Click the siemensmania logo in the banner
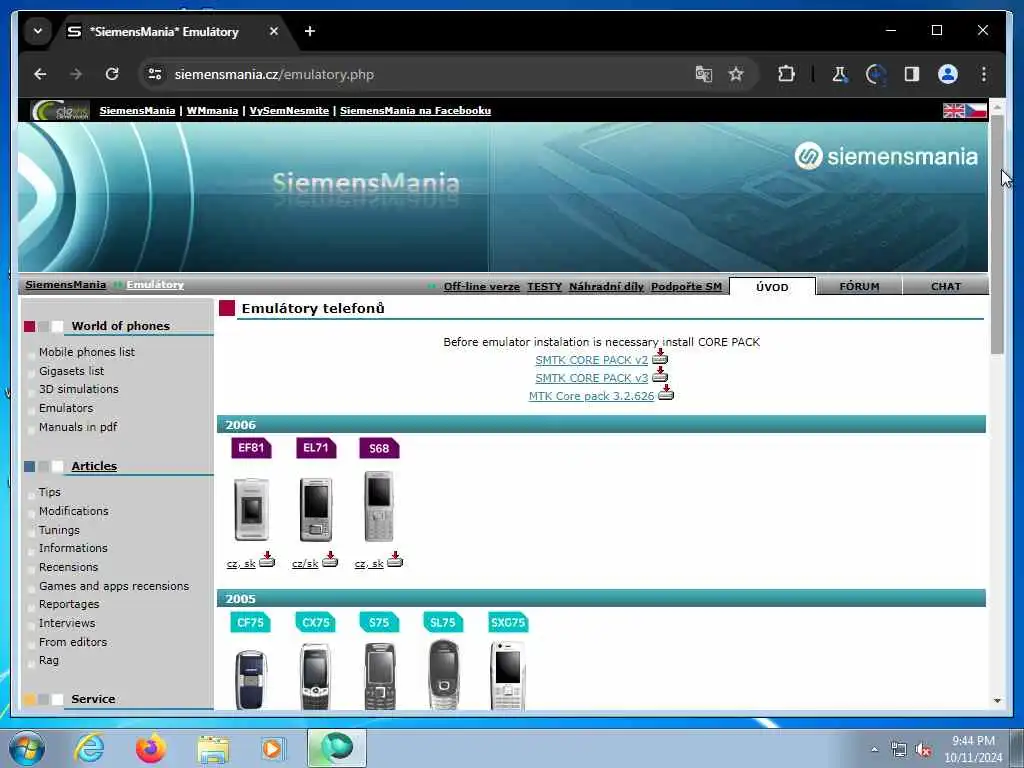 pyautogui.click(x=886, y=156)
